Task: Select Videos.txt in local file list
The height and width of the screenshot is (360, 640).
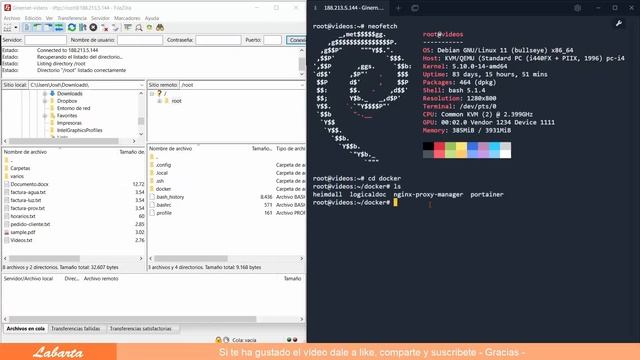Action: click(x=21, y=240)
